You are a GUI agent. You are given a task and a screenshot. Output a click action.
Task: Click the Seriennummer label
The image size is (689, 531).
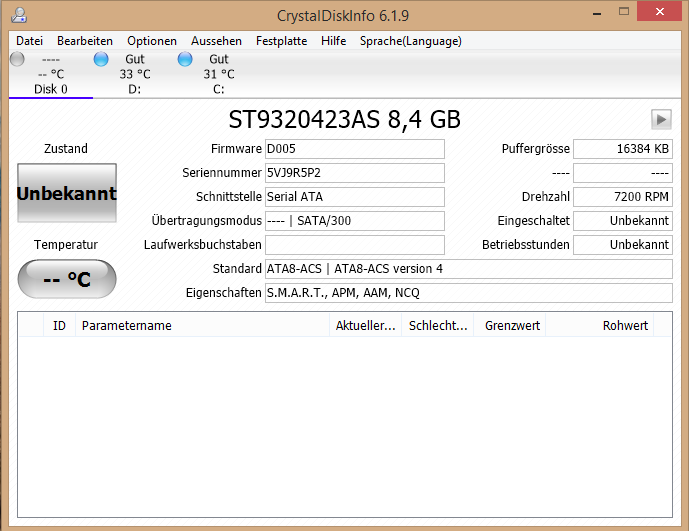(222, 173)
